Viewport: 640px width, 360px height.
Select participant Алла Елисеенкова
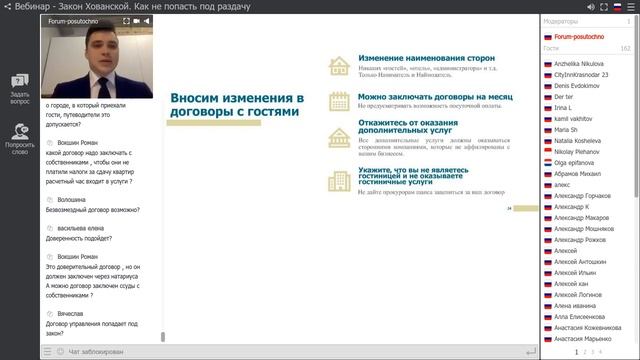click(579, 317)
